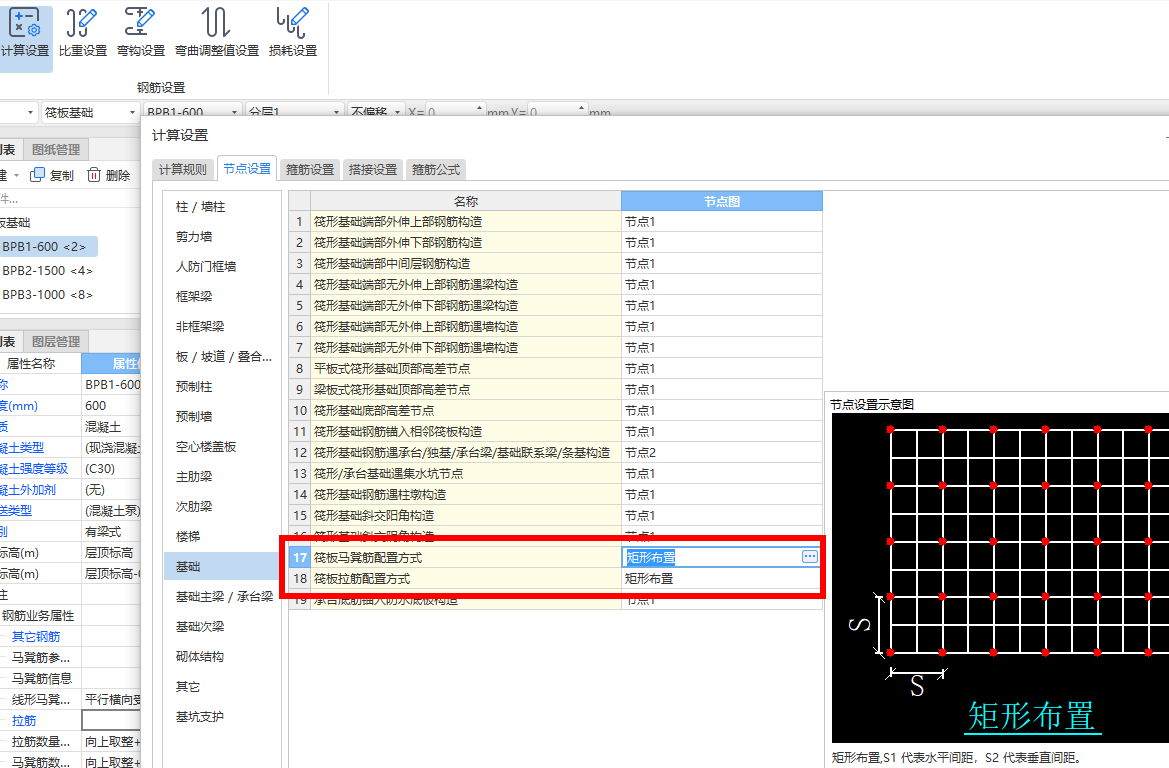Click 拉筋 property link

click(24, 720)
